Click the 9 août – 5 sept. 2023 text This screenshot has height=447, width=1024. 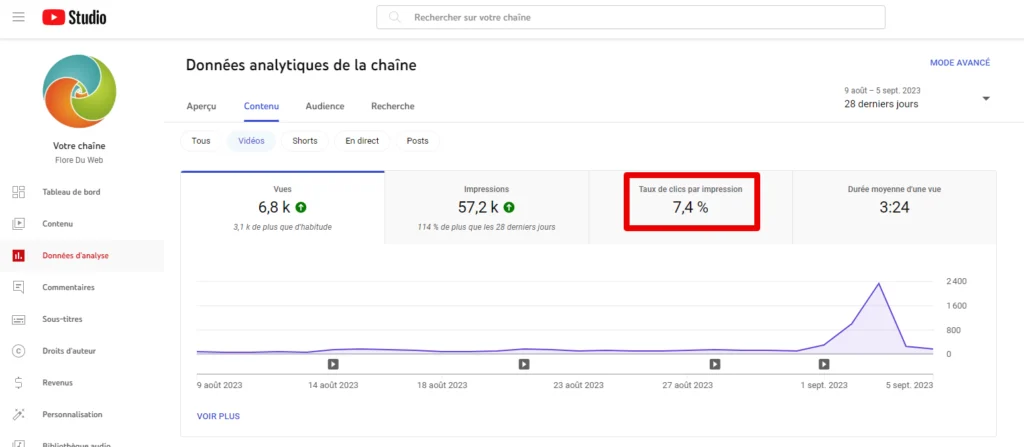(882, 91)
